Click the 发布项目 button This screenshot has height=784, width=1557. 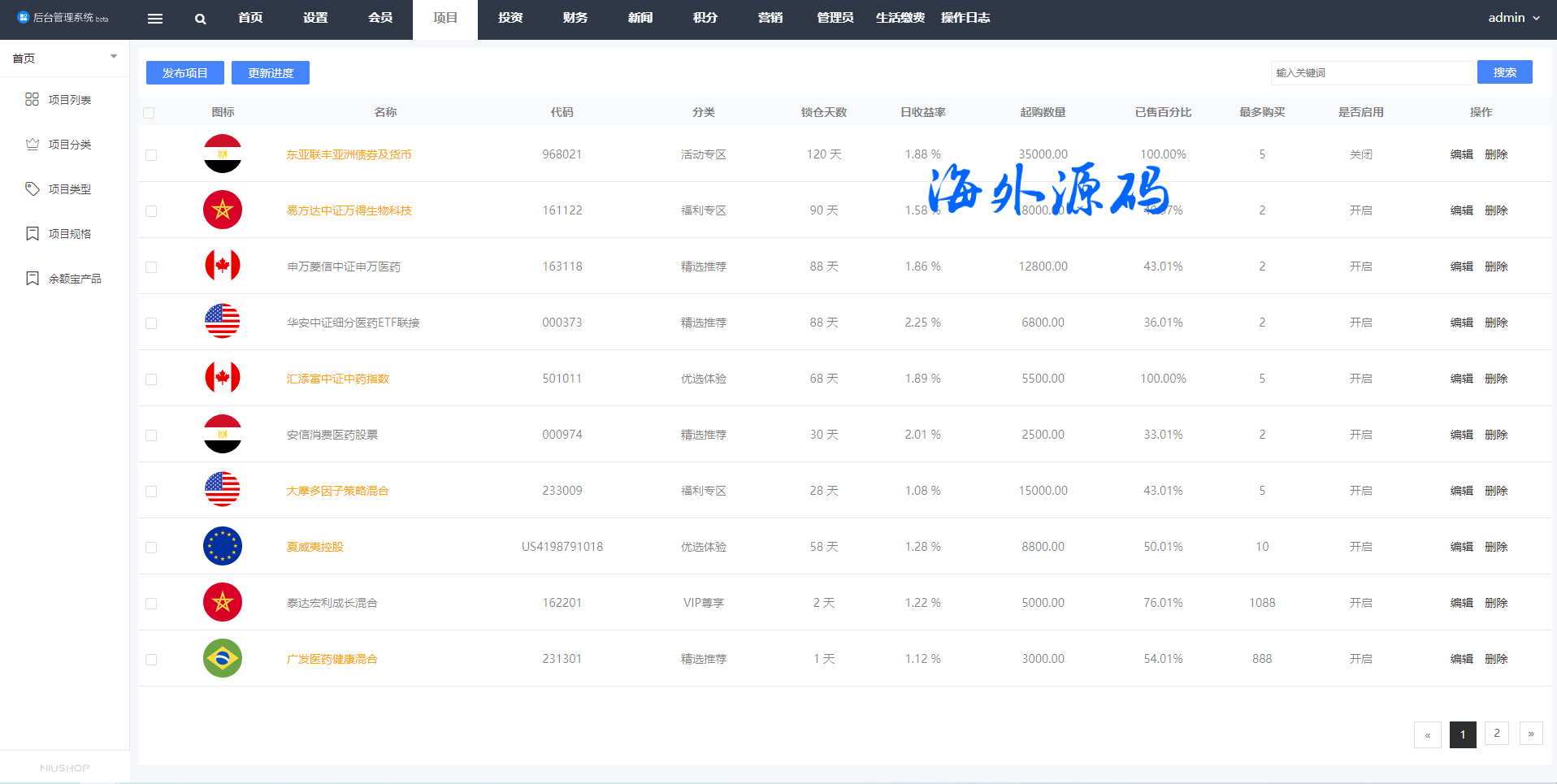184,73
